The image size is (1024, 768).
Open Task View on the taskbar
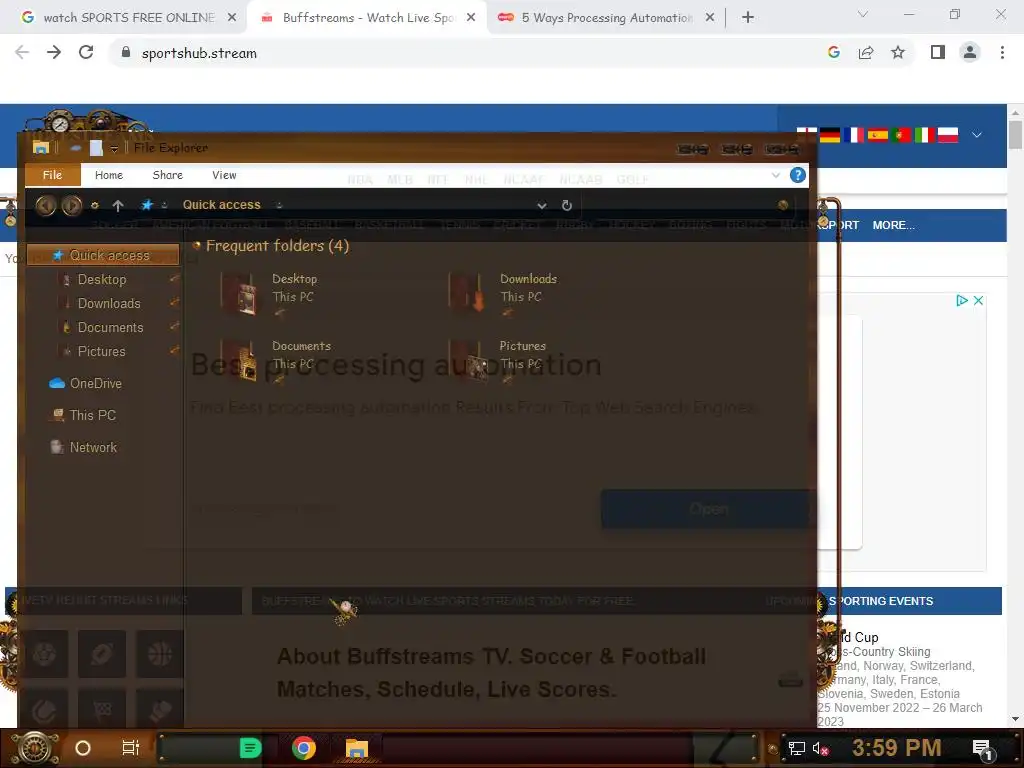click(x=131, y=748)
